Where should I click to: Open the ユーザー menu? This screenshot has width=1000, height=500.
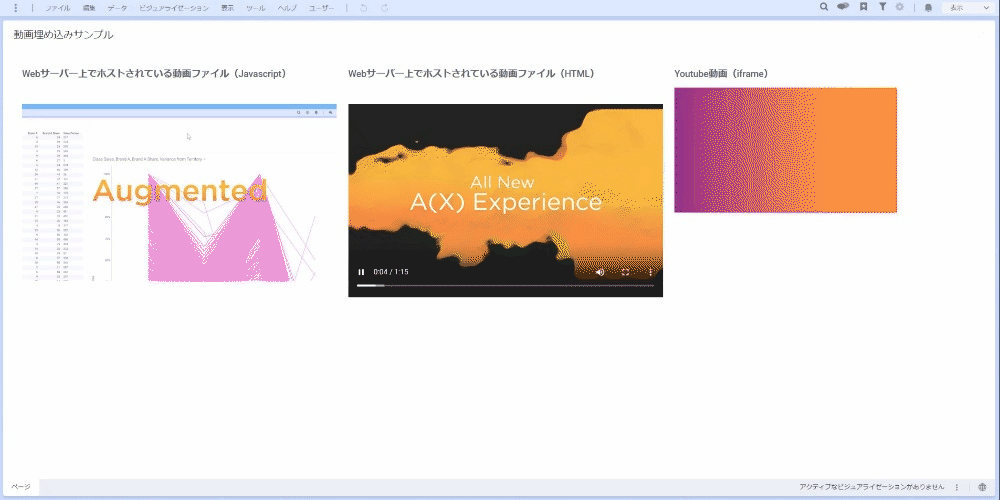point(321,8)
